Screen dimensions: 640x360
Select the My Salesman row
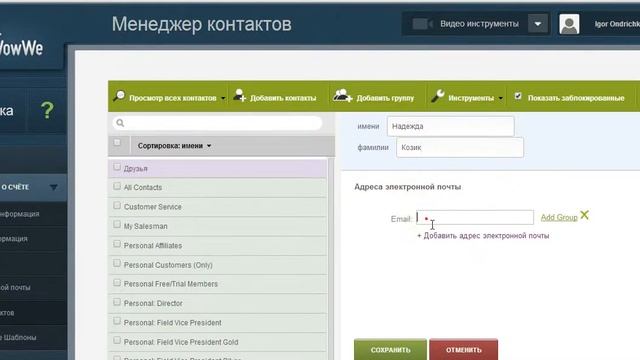218,226
